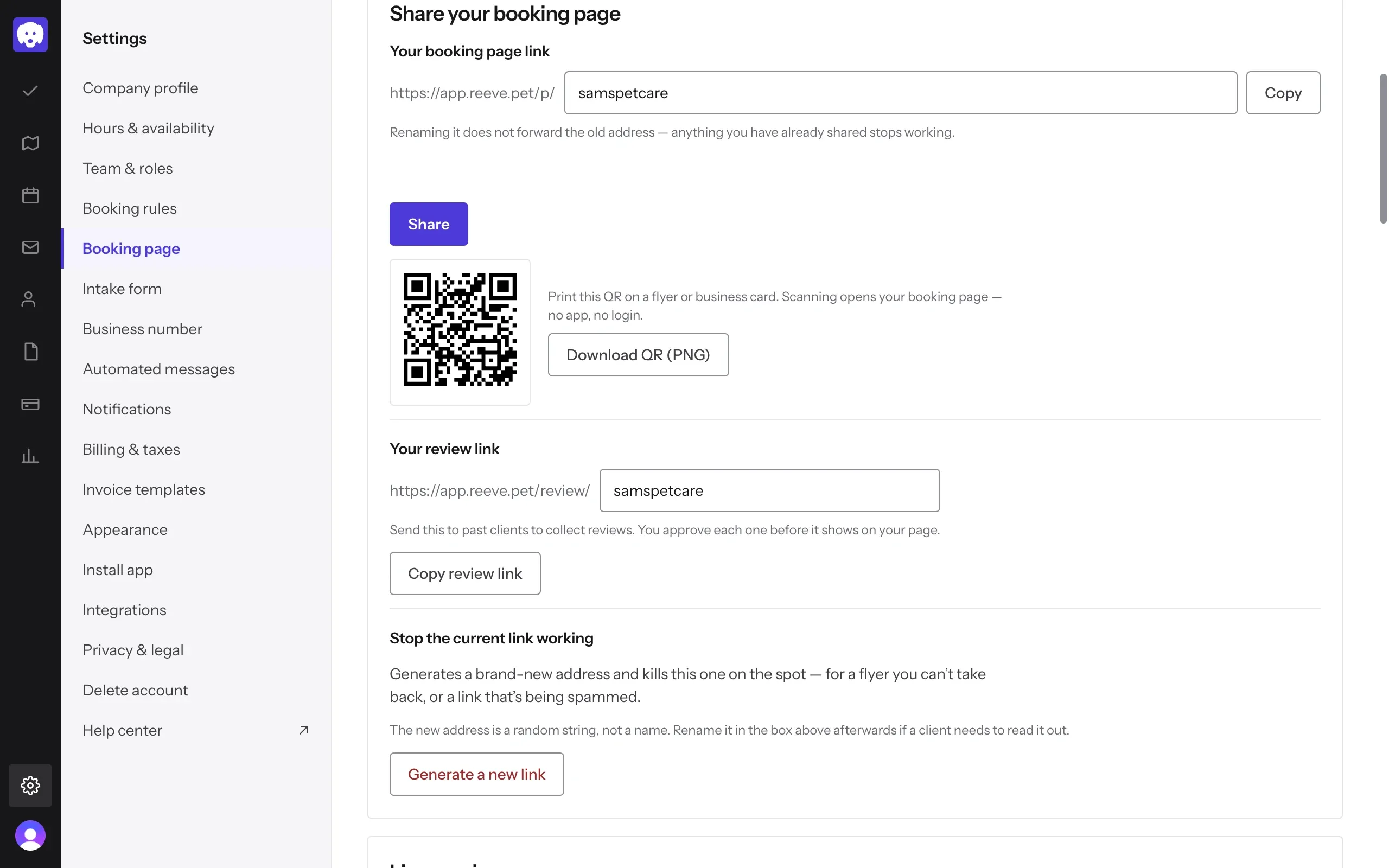This screenshot has height=868, width=1389.
Task: Click Generate a new link
Action: [x=476, y=775]
